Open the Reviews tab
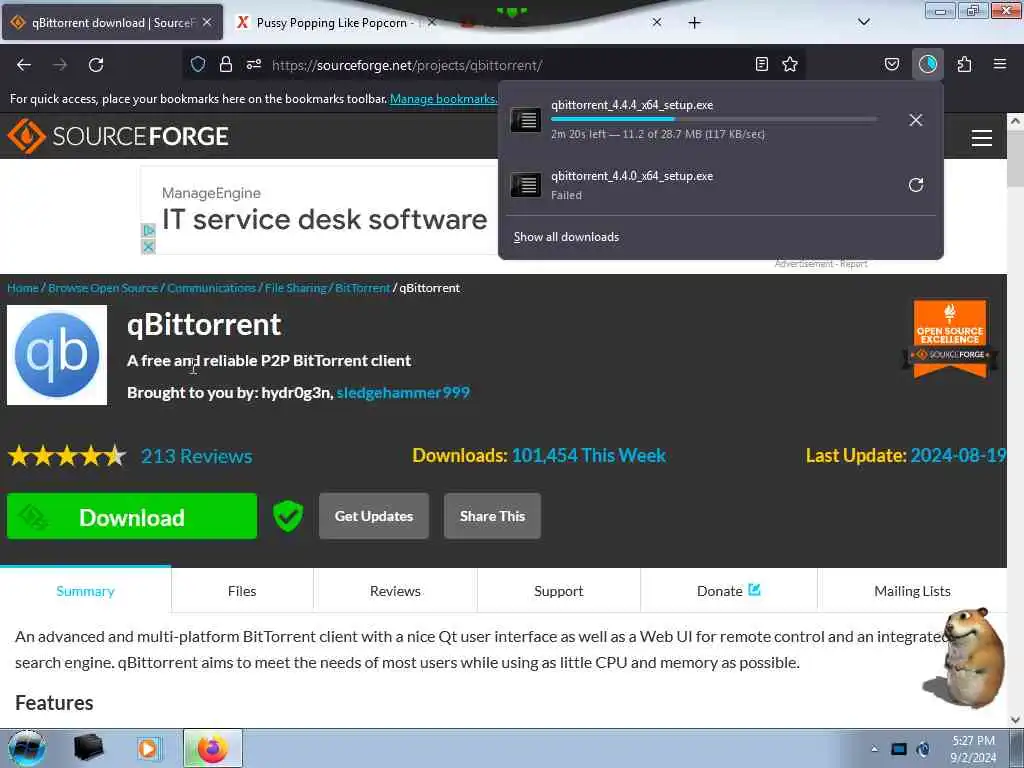The height and width of the screenshot is (768, 1024). (x=395, y=591)
